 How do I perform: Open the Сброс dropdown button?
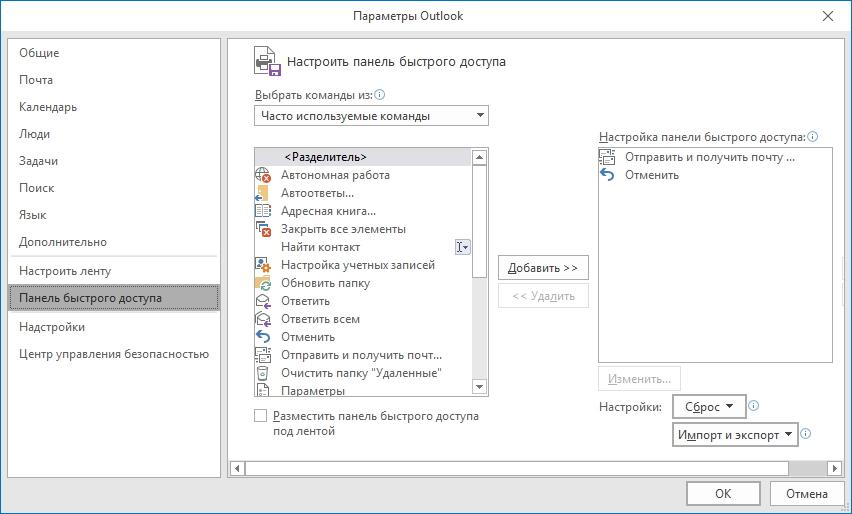coord(709,406)
